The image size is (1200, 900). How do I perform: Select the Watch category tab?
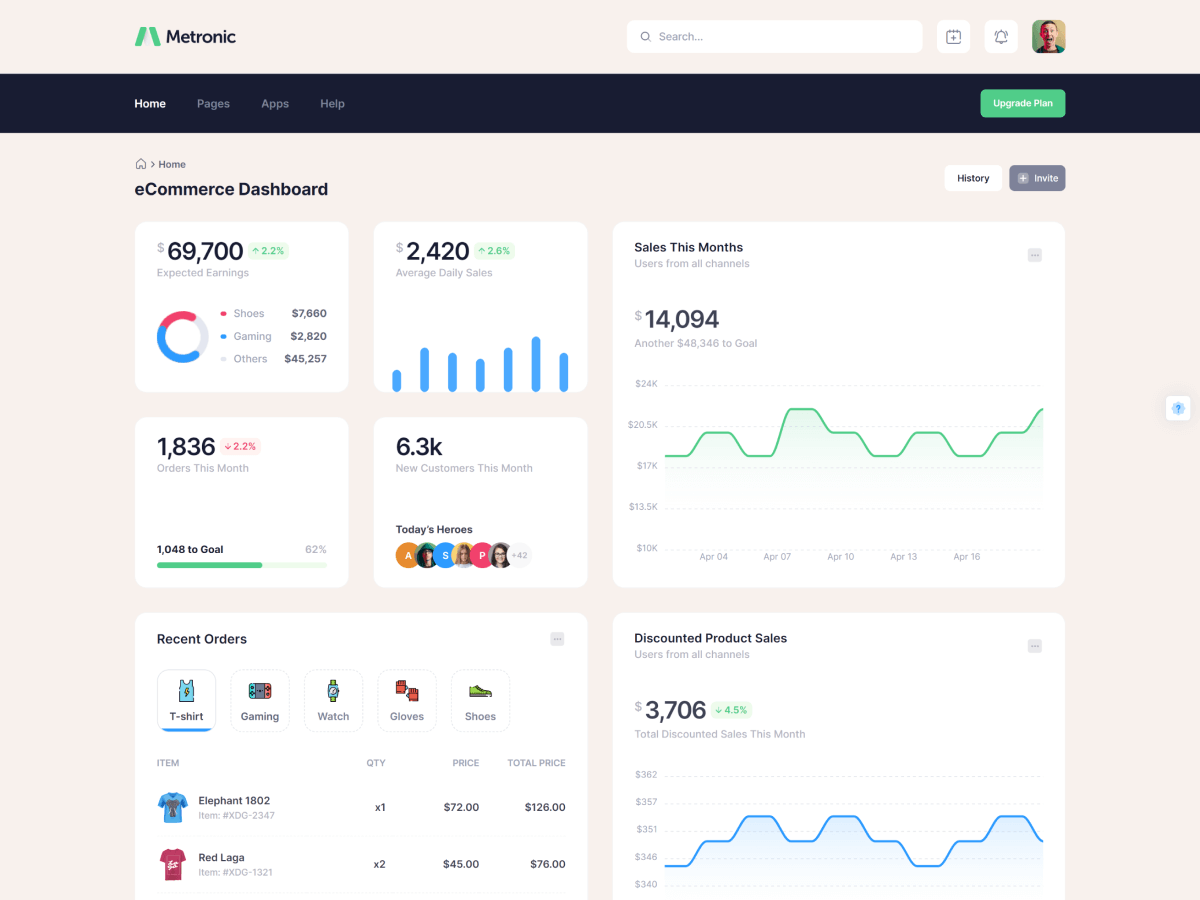(x=333, y=700)
